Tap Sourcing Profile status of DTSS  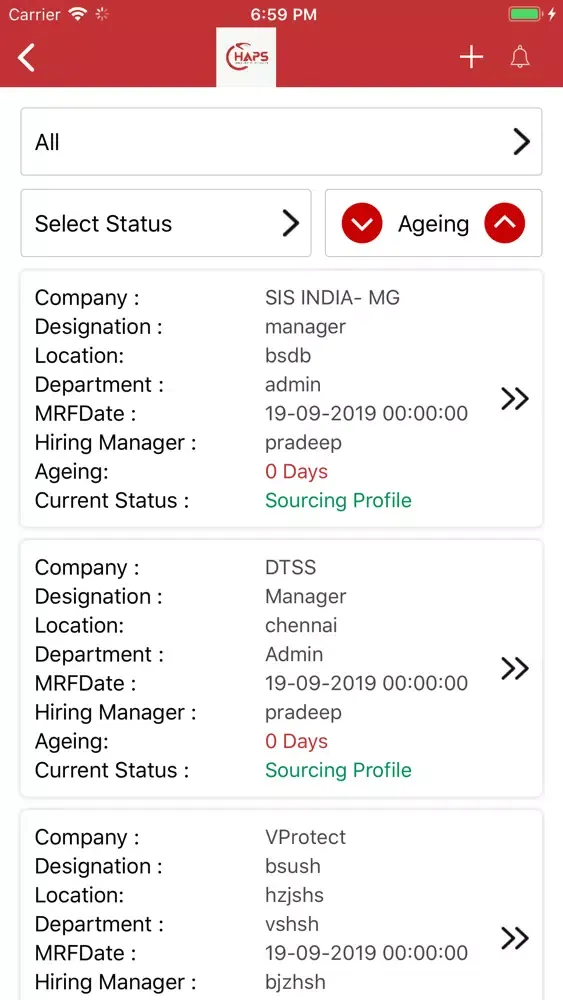338,770
